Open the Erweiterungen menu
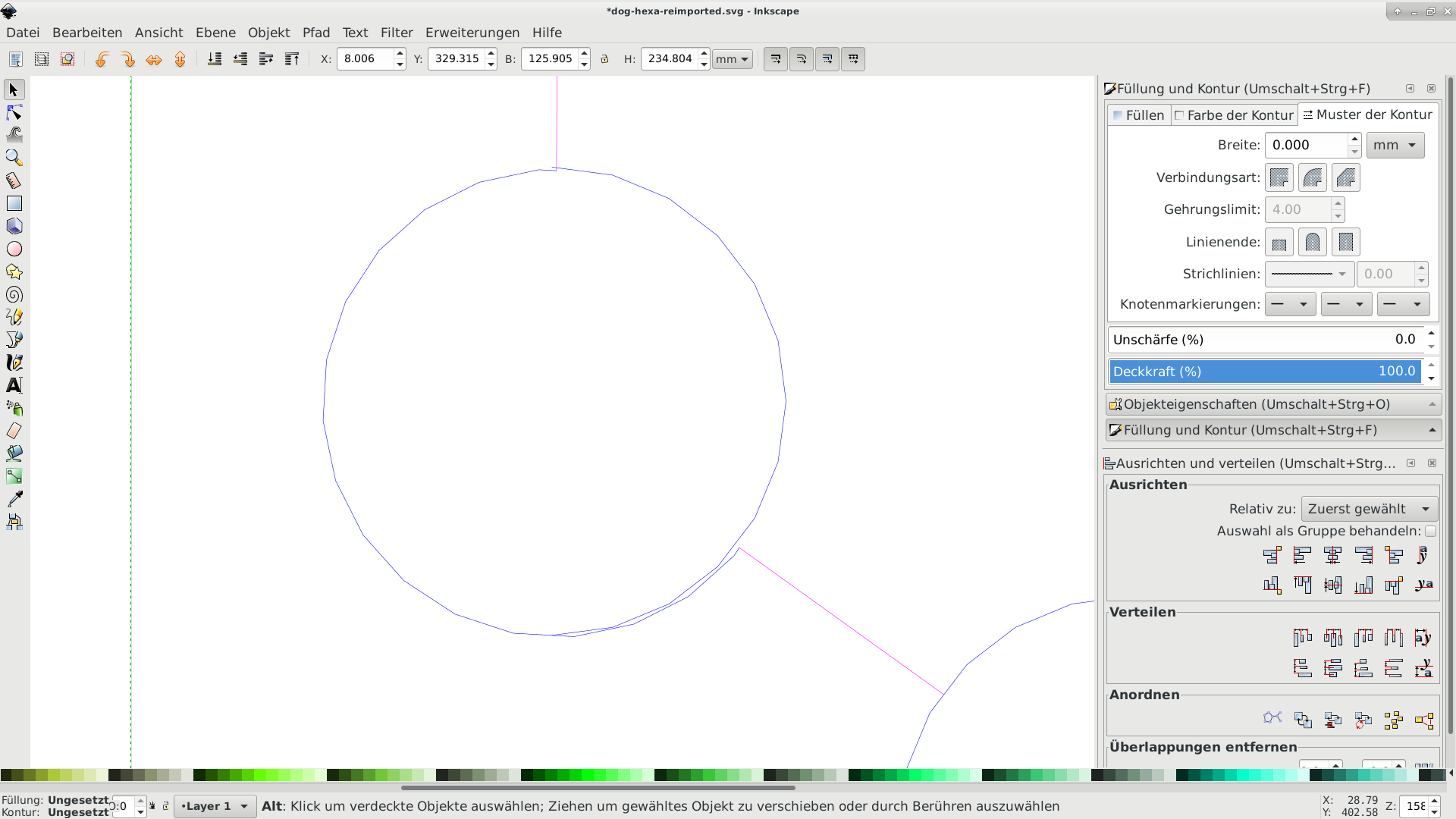1456x819 pixels. (x=472, y=33)
